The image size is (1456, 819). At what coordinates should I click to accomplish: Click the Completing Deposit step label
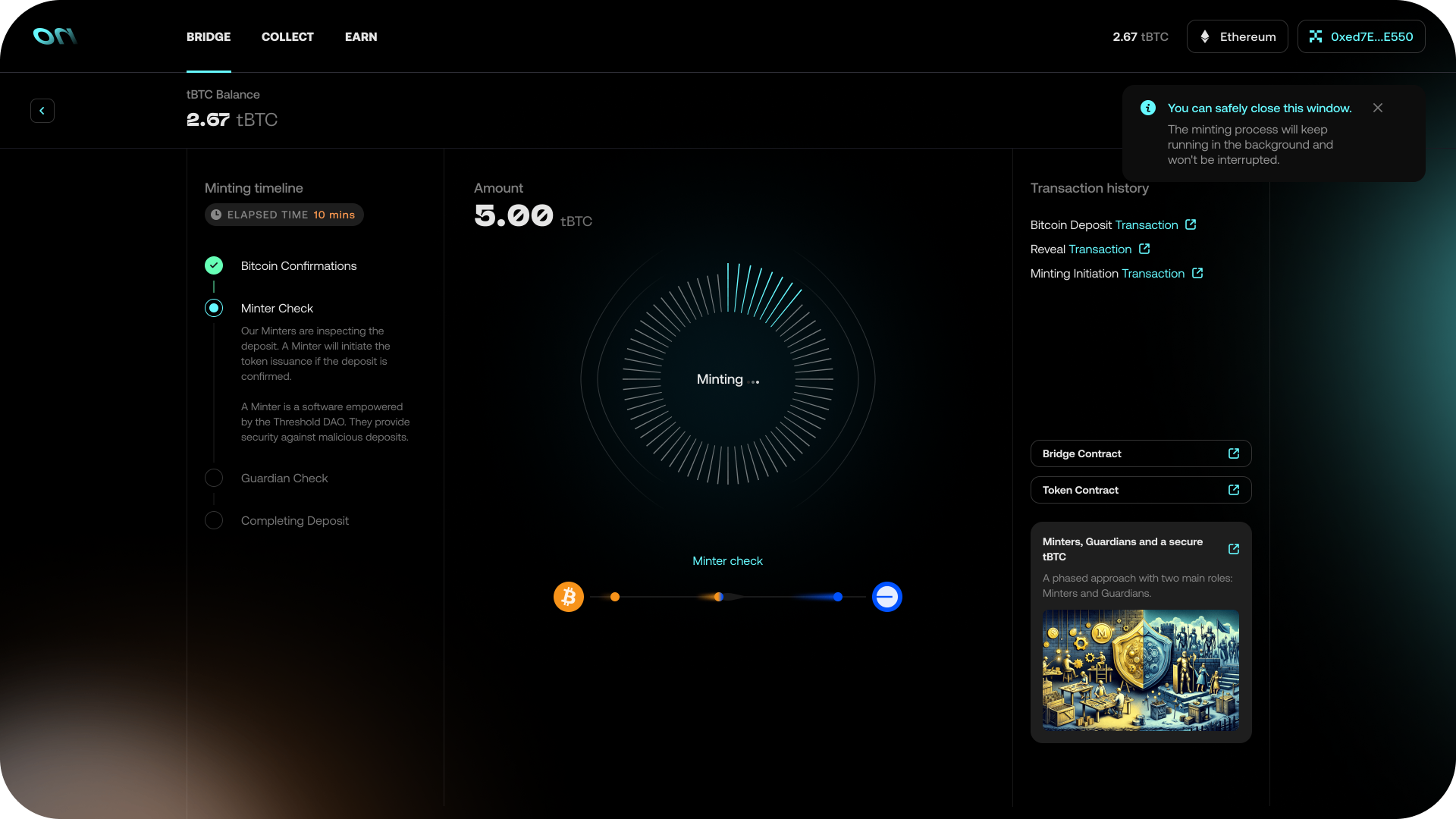coord(295,520)
